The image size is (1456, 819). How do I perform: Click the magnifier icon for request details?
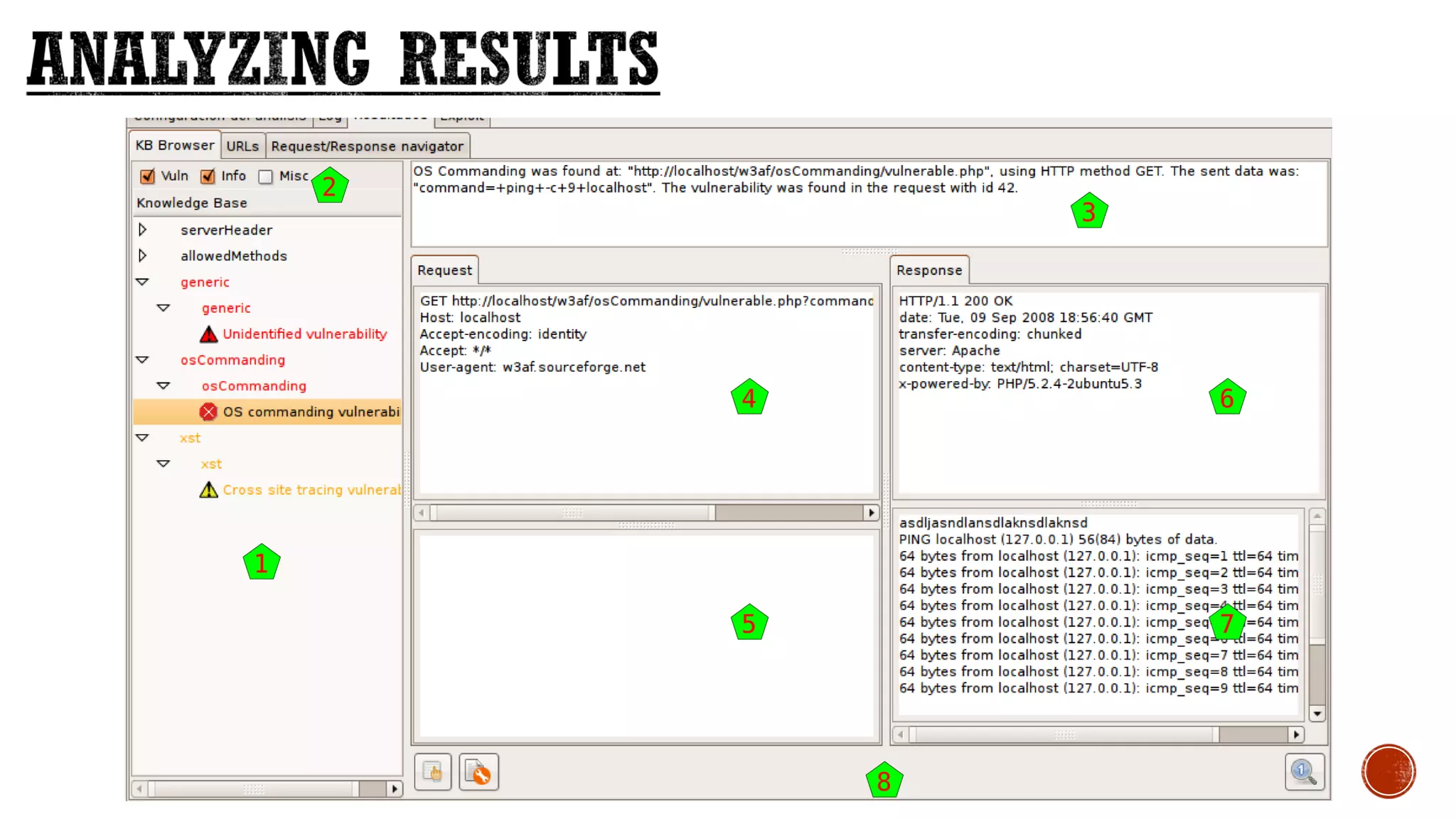pyautogui.click(x=1304, y=772)
